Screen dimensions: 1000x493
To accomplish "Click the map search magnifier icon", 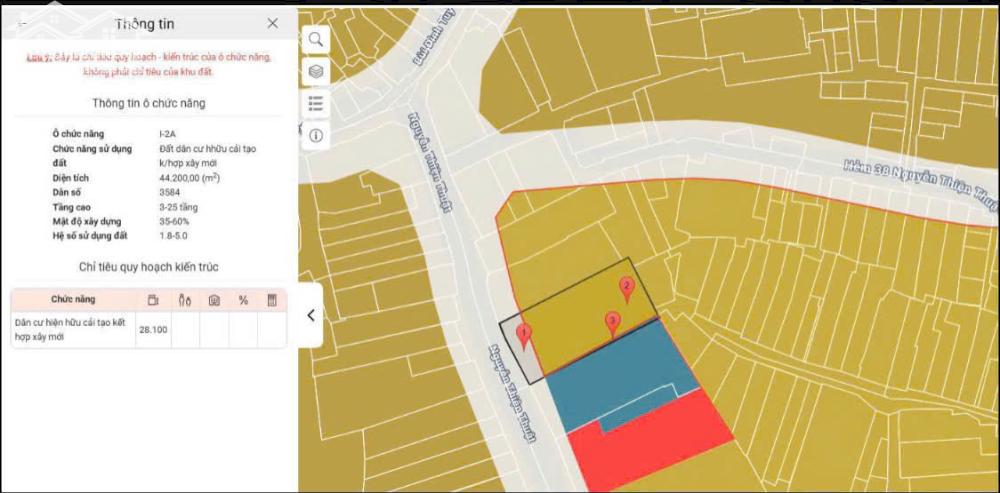I will [316, 39].
